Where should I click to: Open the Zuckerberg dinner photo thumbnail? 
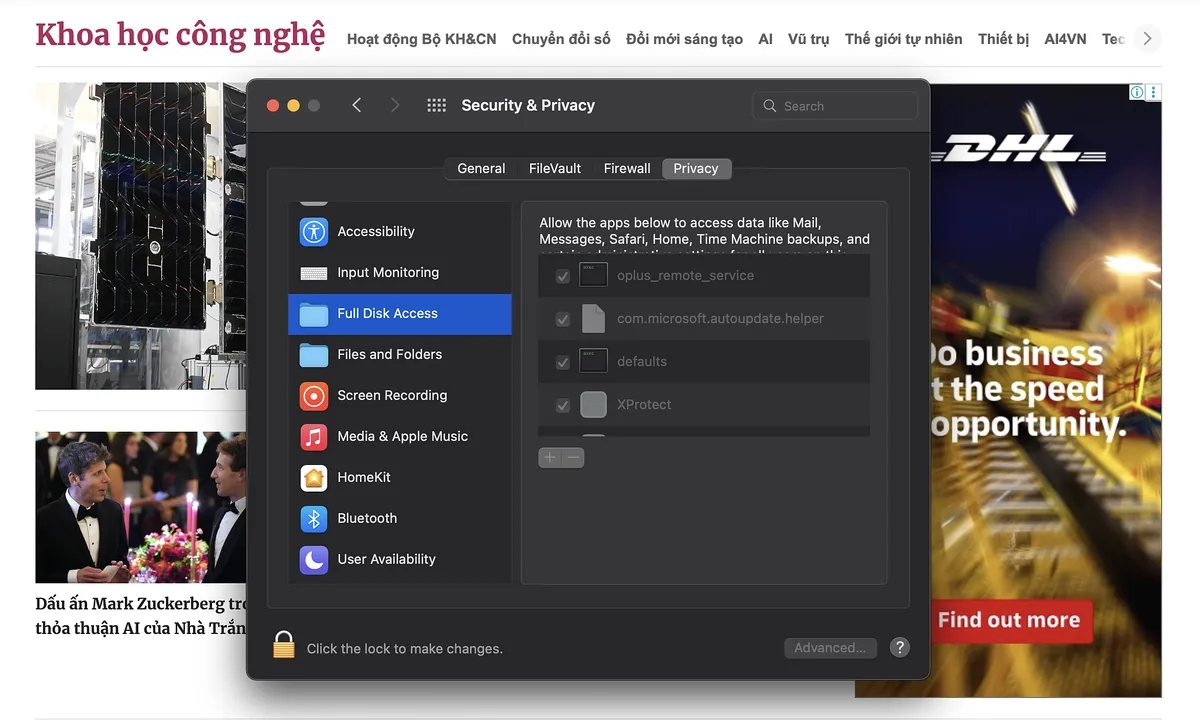pos(141,507)
